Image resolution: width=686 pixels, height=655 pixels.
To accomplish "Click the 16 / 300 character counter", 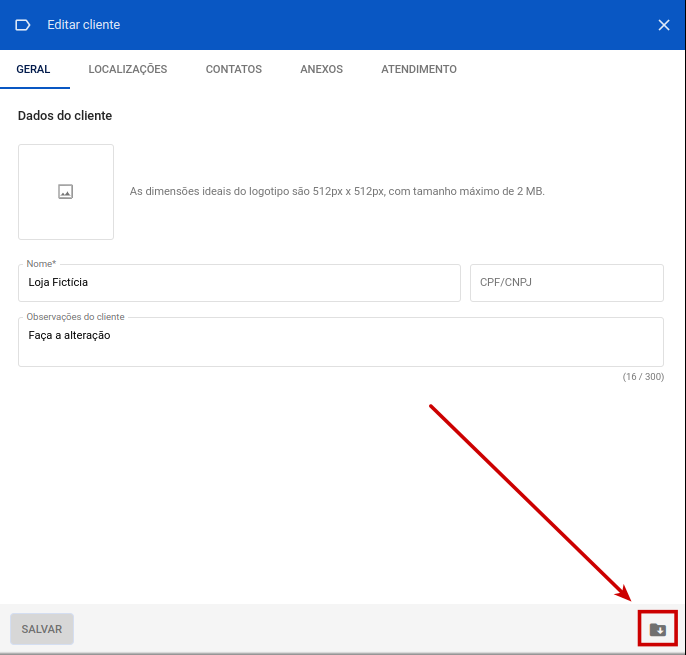I will [x=643, y=377].
